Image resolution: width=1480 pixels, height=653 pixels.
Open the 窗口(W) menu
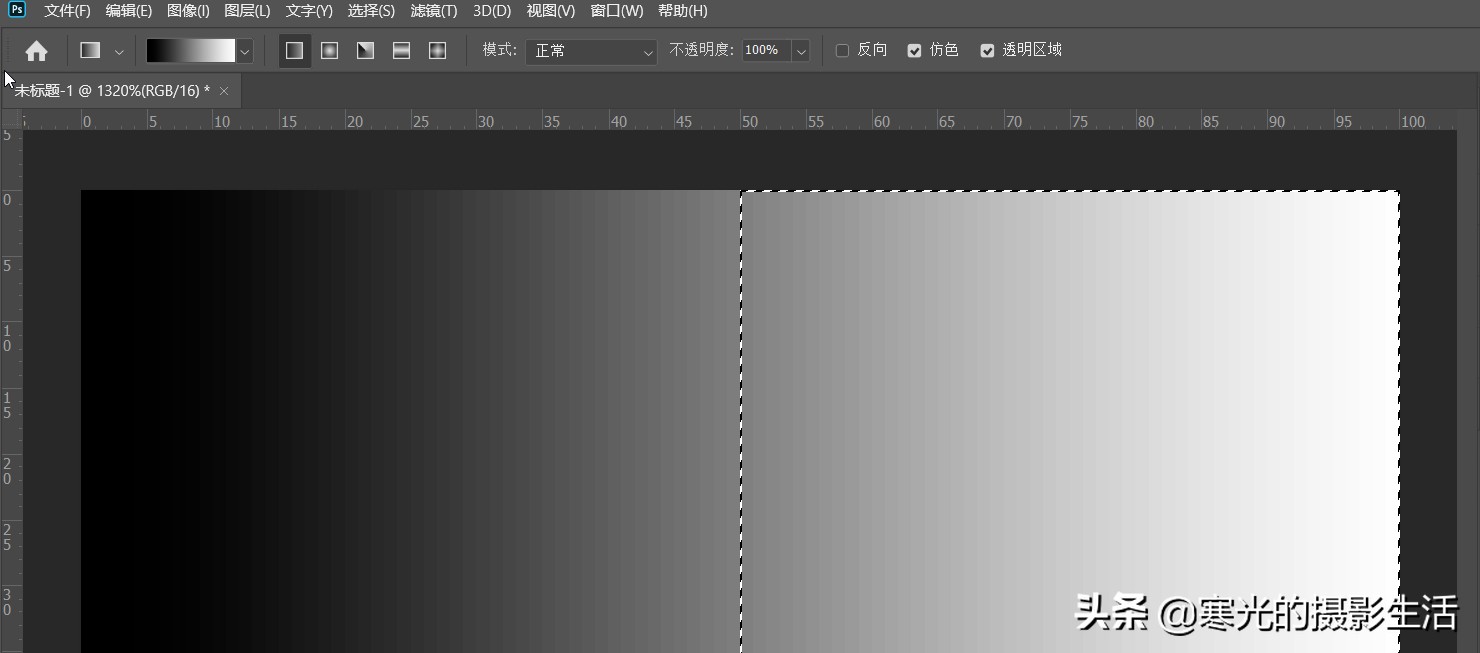point(617,11)
